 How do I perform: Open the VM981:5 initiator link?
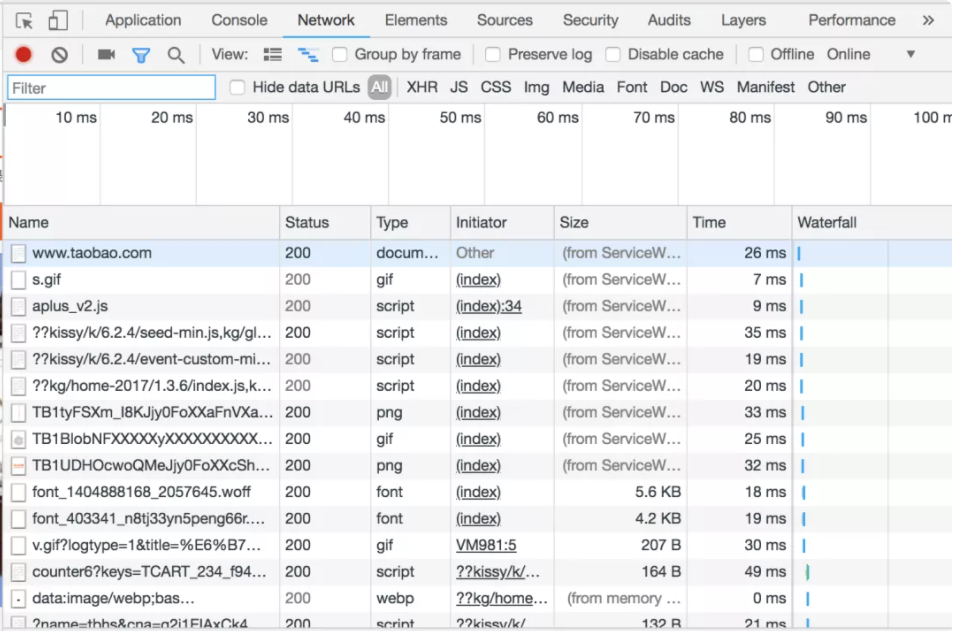486,545
